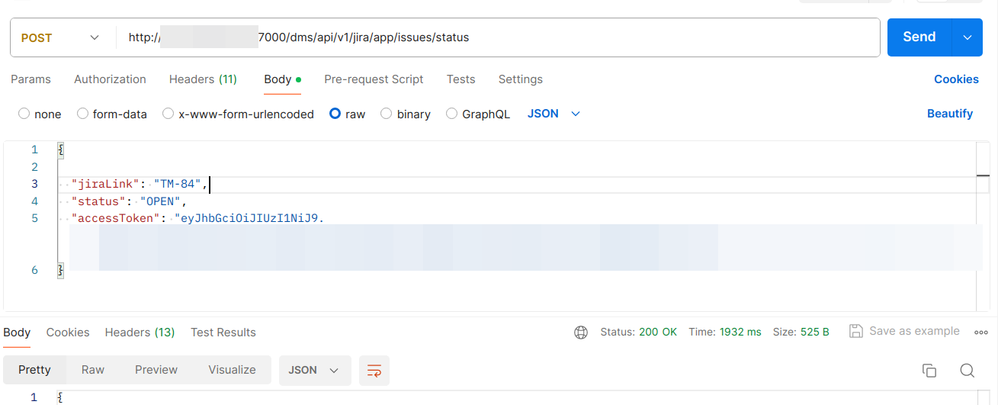Open the POST method dropdown

(x=60, y=38)
